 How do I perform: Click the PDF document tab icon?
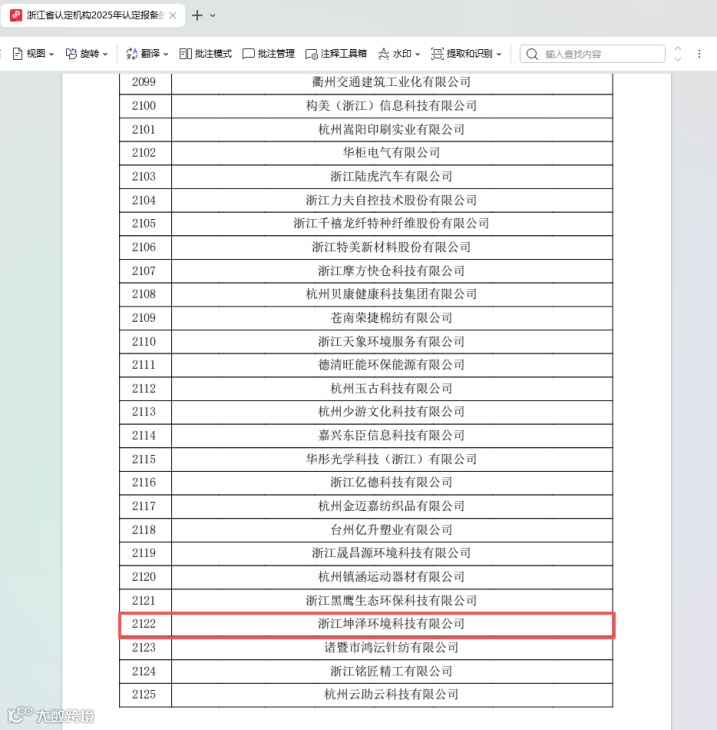click(x=16, y=15)
